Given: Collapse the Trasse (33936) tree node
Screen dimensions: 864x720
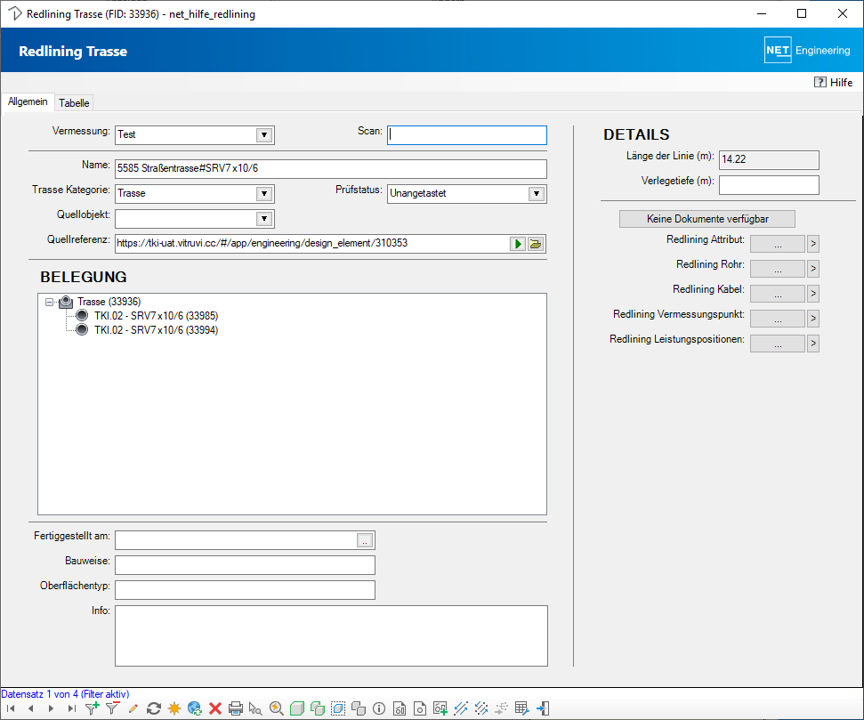Looking at the screenshot, I should (x=47, y=301).
